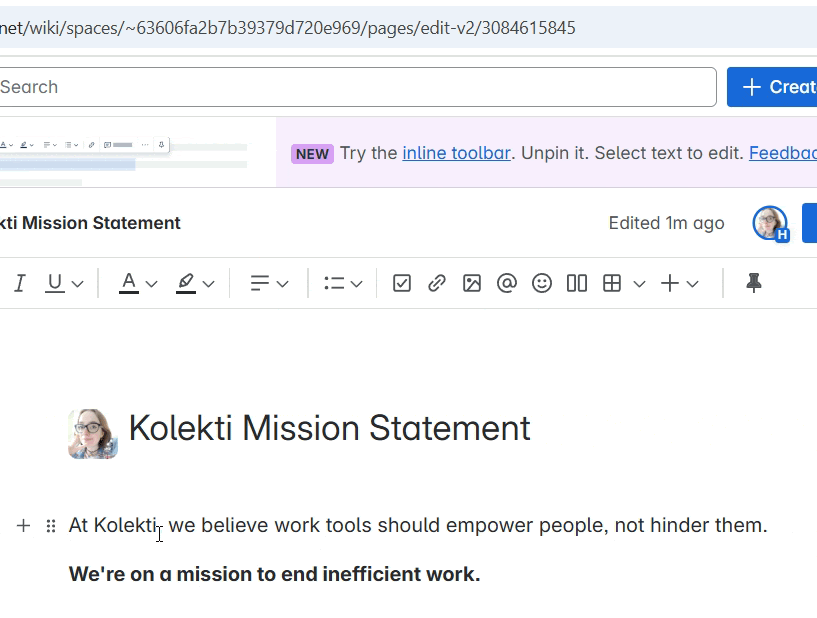Open underline more-formatting dropdown arrow
This screenshot has height=618, width=817.
coord(78,284)
